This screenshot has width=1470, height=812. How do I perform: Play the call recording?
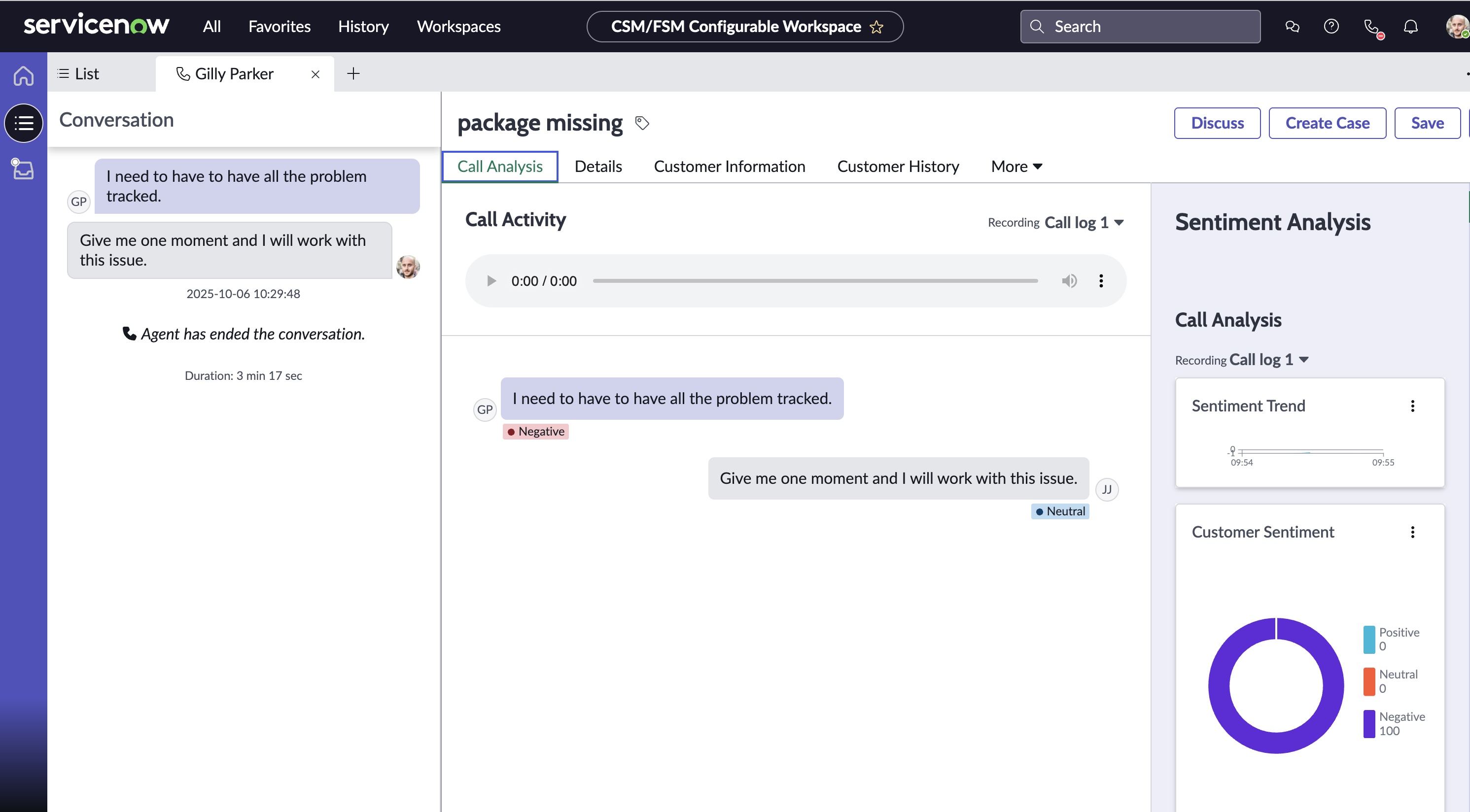[x=491, y=280]
